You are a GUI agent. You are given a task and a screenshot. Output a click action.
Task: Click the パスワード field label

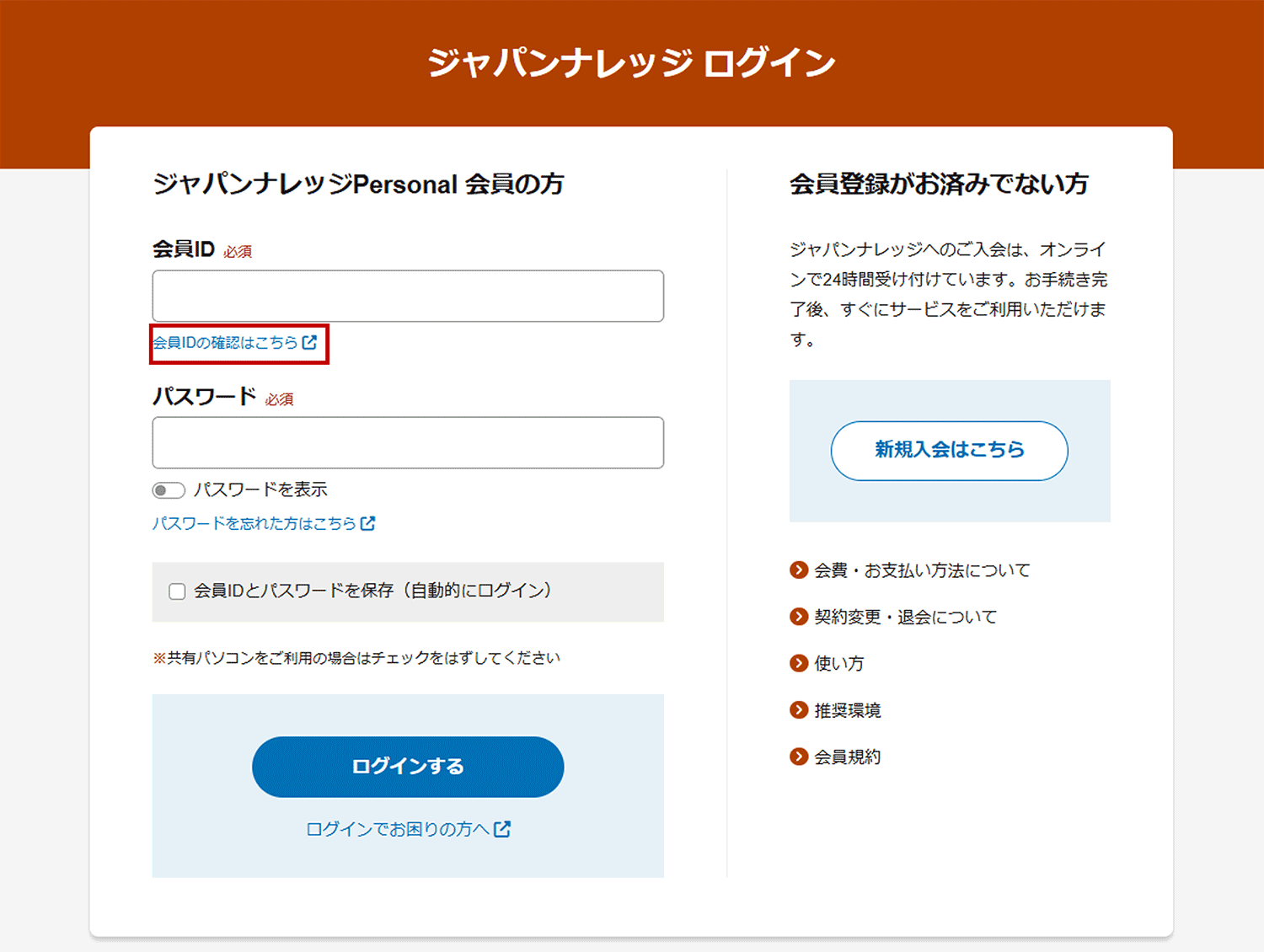click(x=205, y=397)
